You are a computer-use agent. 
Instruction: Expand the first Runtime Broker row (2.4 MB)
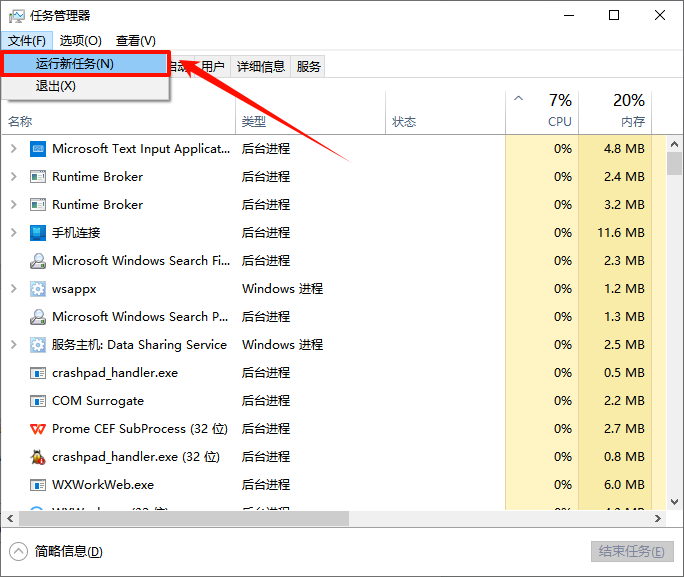click(x=14, y=177)
